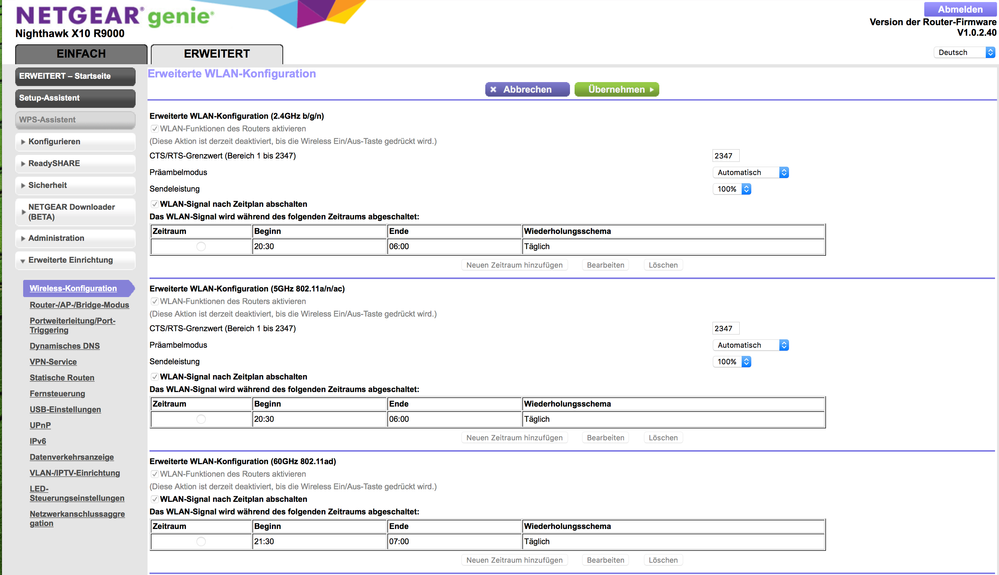Open the 5GHz Sendeleistung dropdown
The image size is (999, 575).
tap(732, 362)
